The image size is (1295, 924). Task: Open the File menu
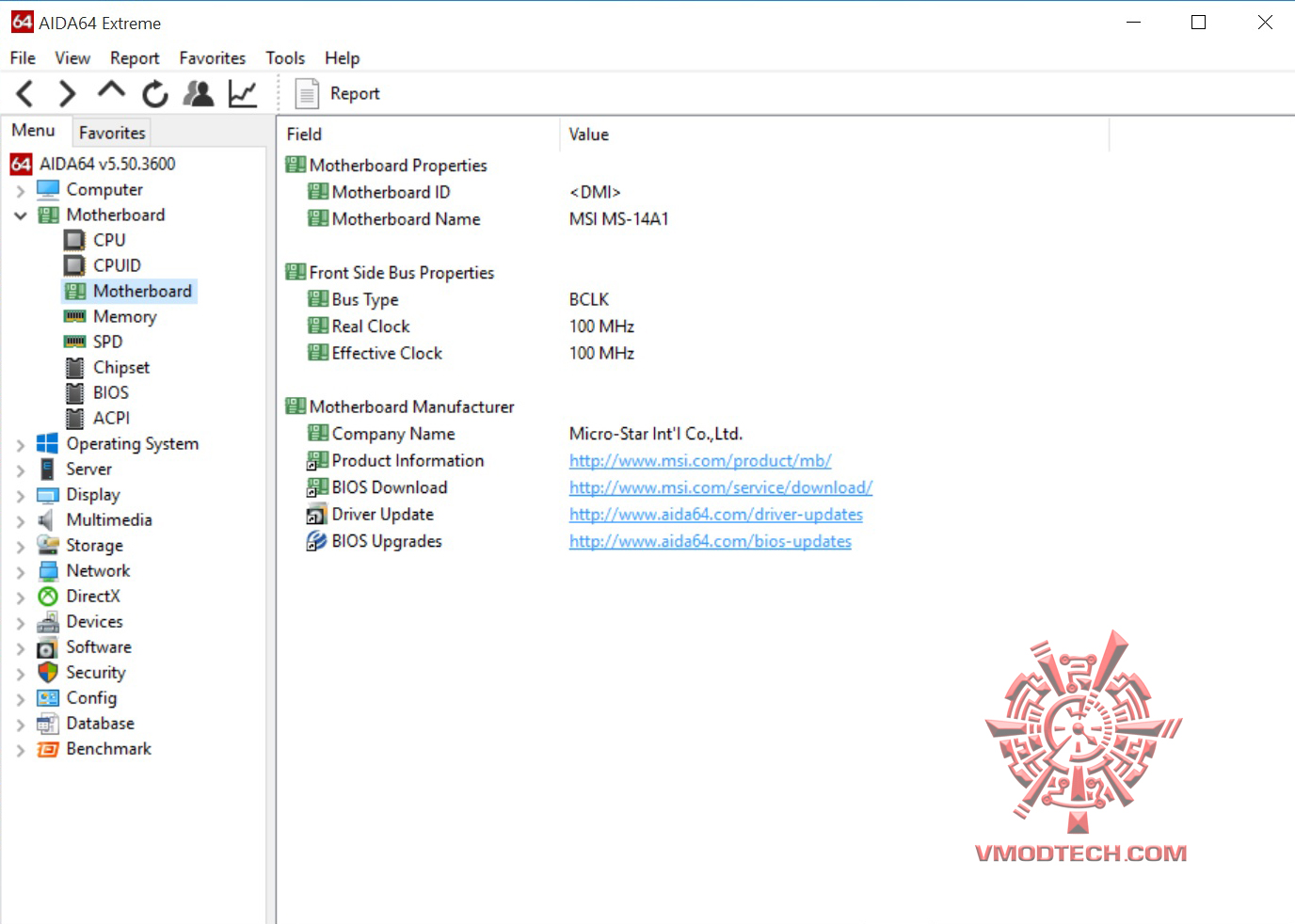(x=23, y=58)
